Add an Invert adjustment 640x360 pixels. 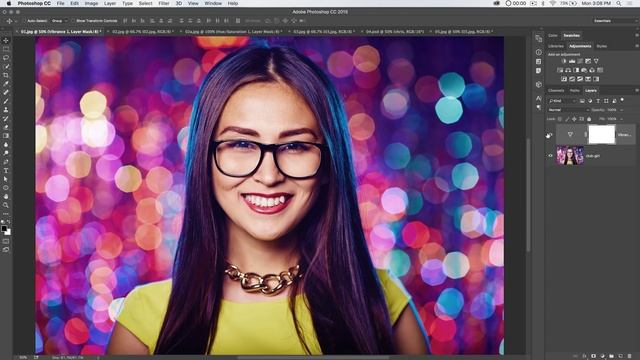[x=564, y=79]
